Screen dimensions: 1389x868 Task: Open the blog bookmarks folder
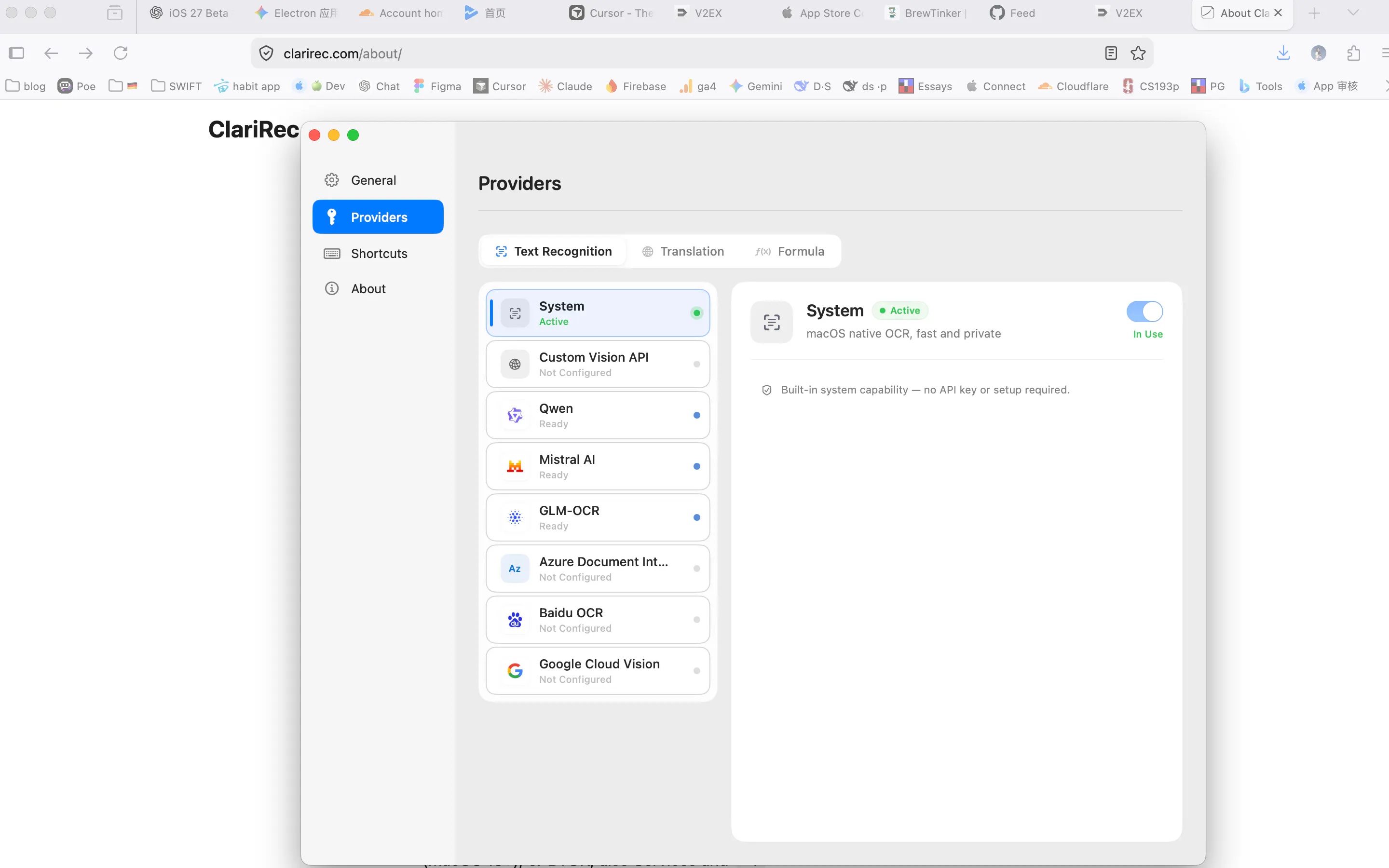26,86
